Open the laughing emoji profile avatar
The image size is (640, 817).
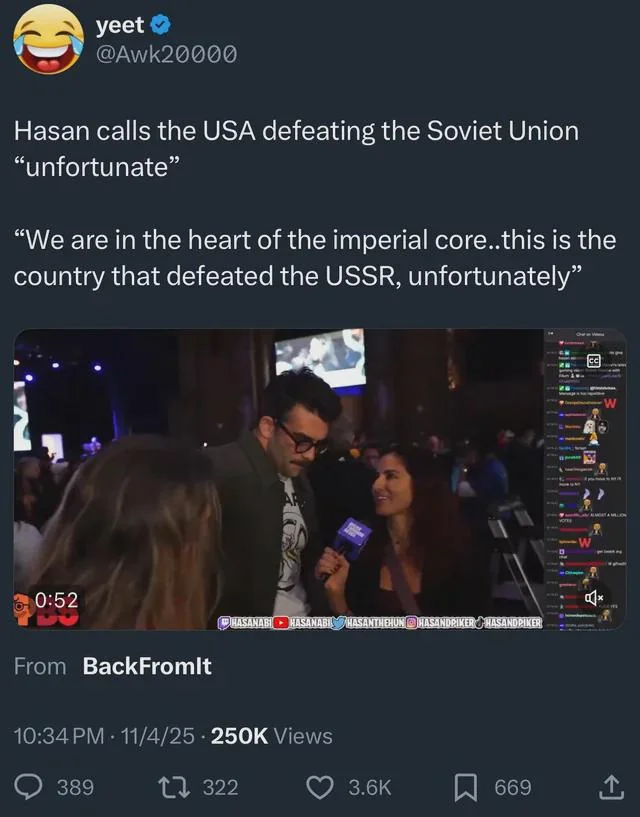click(48, 40)
